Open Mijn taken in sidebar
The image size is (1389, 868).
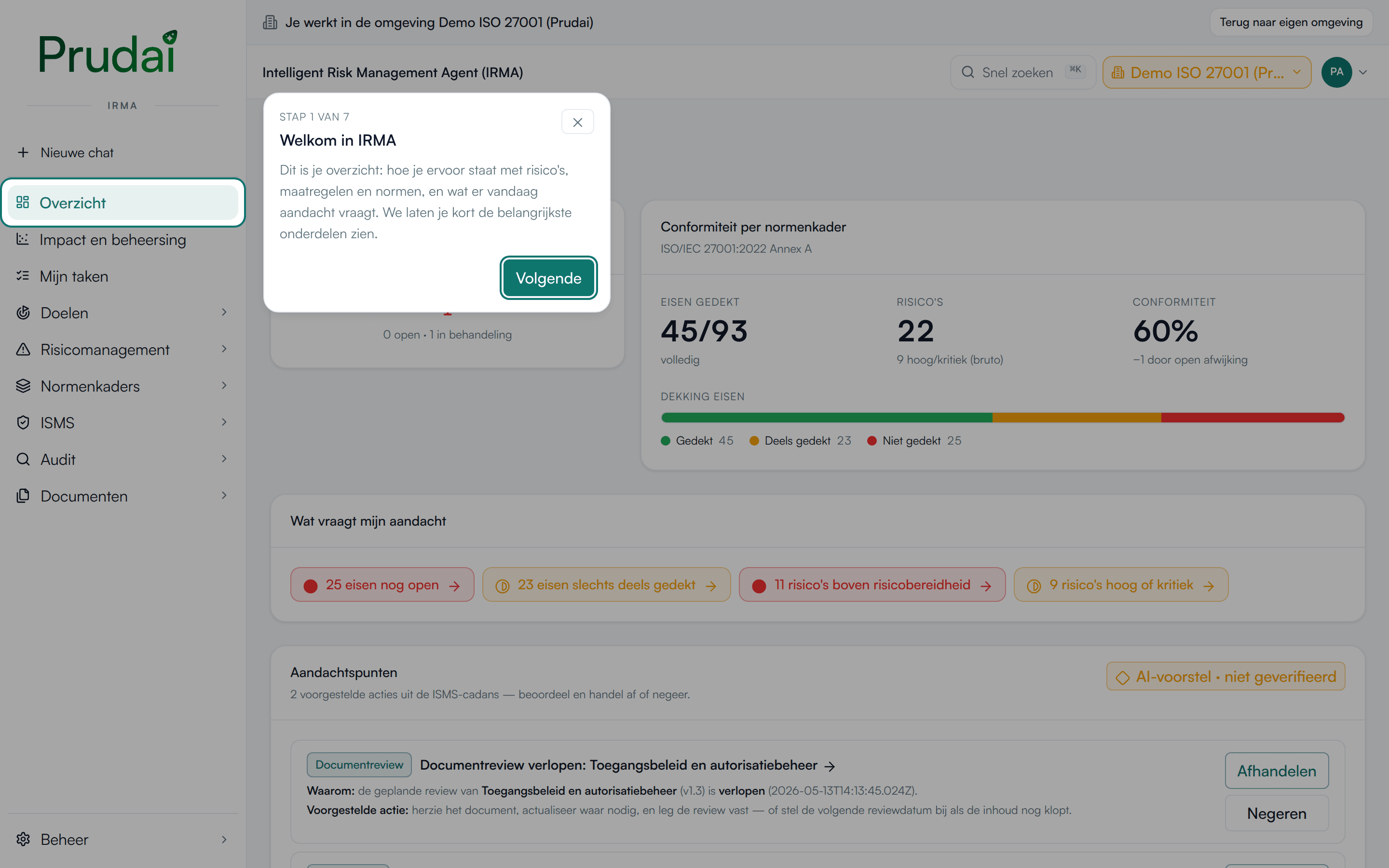tap(123, 276)
